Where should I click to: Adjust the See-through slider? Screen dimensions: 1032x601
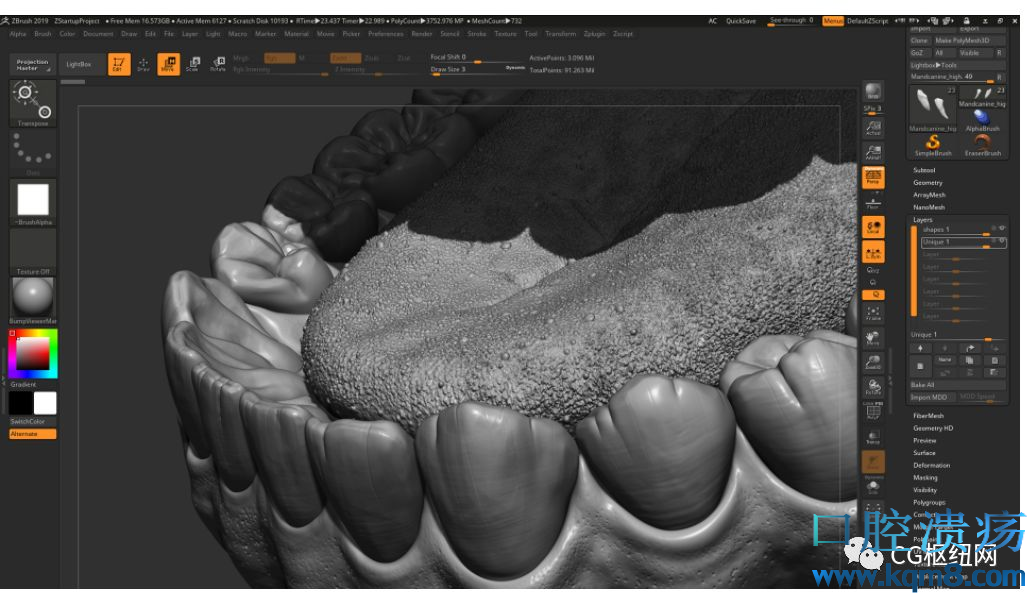click(x=792, y=21)
